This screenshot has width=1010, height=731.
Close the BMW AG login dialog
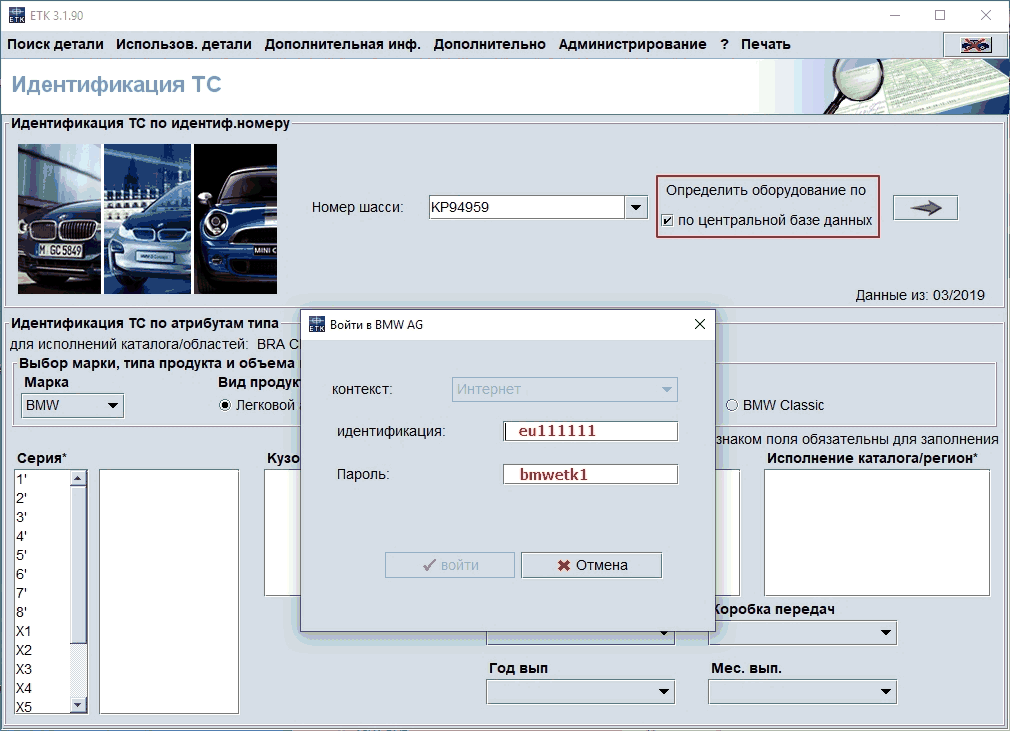click(x=699, y=324)
